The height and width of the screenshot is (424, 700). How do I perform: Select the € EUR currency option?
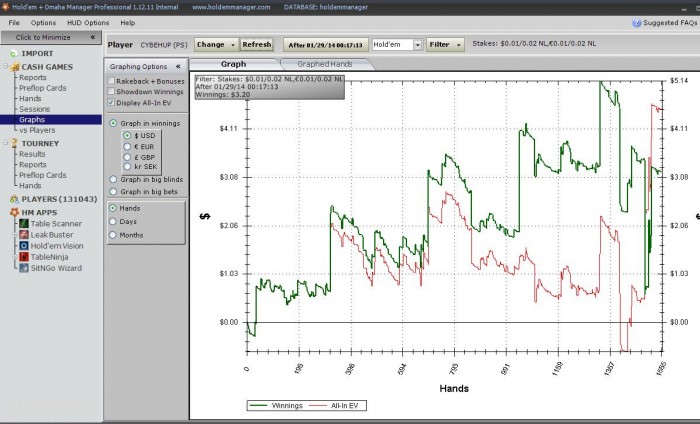127,146
